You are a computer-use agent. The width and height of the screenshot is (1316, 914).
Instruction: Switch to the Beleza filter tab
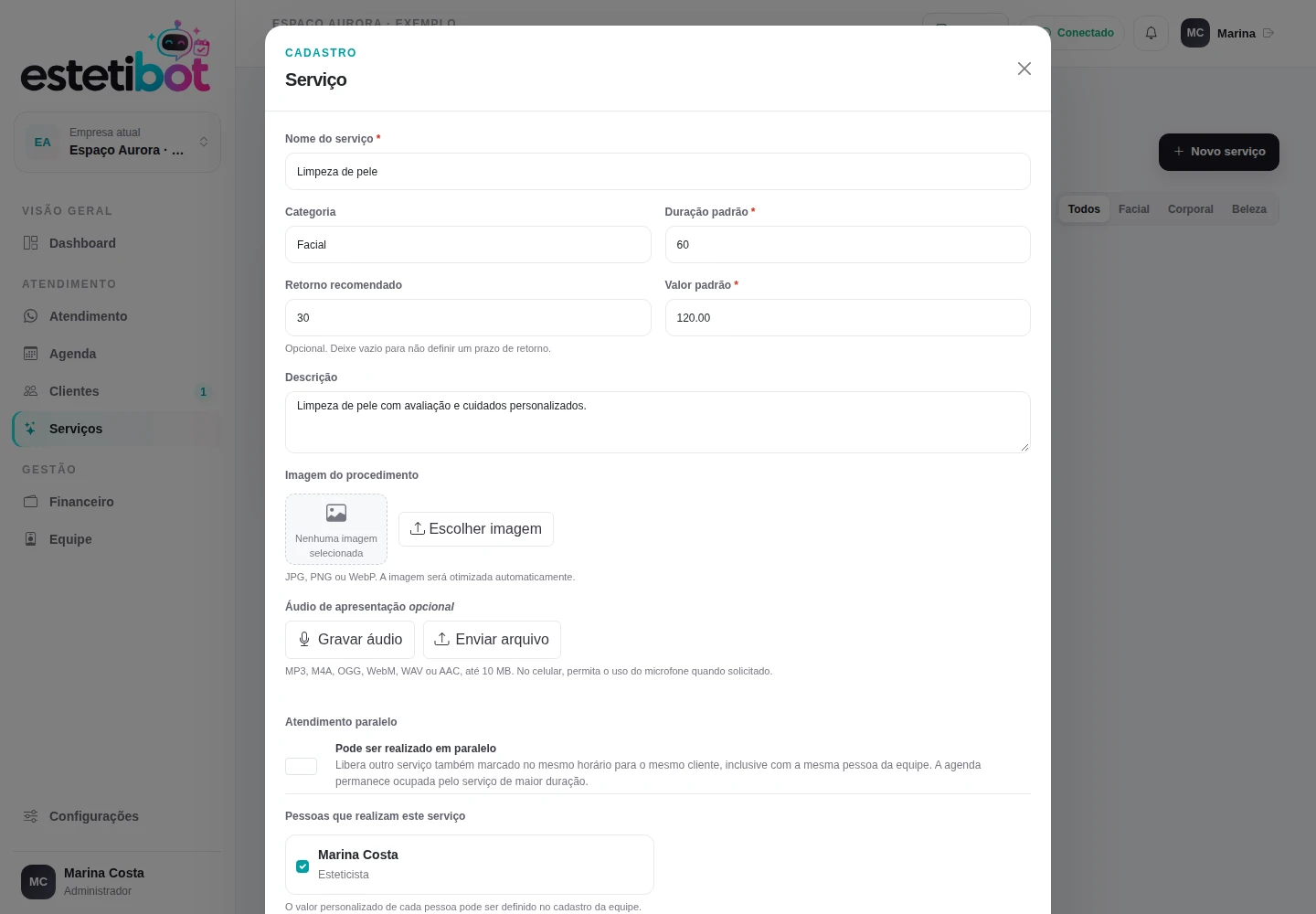click(x=1248, y=209)
